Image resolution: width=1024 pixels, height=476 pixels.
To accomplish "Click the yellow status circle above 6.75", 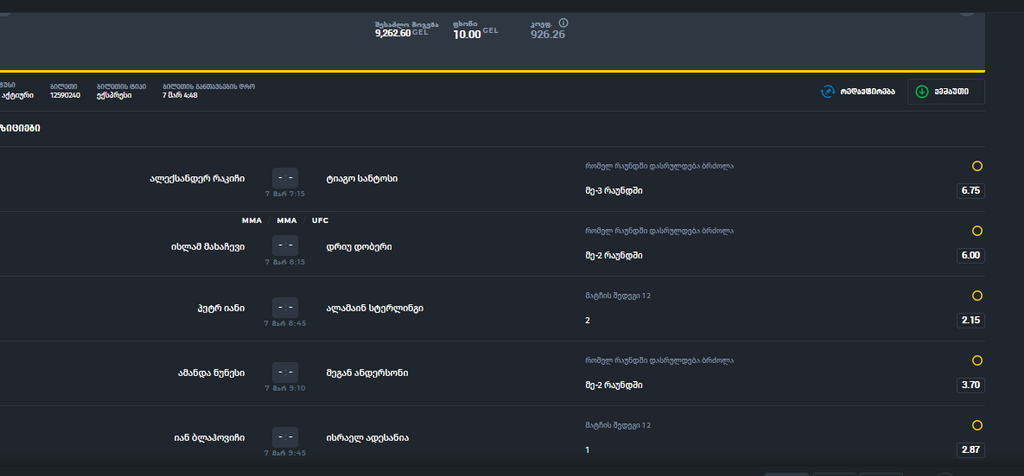I will 977,166.
